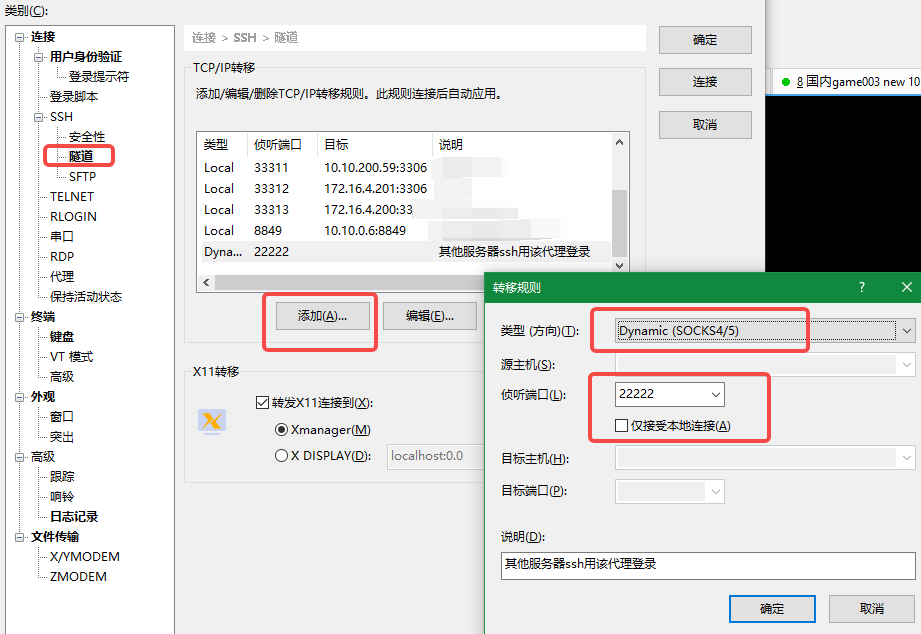Open SFTP settings in the tree
The width and height of the screenshot is (921, 634).
click(82, 177)
